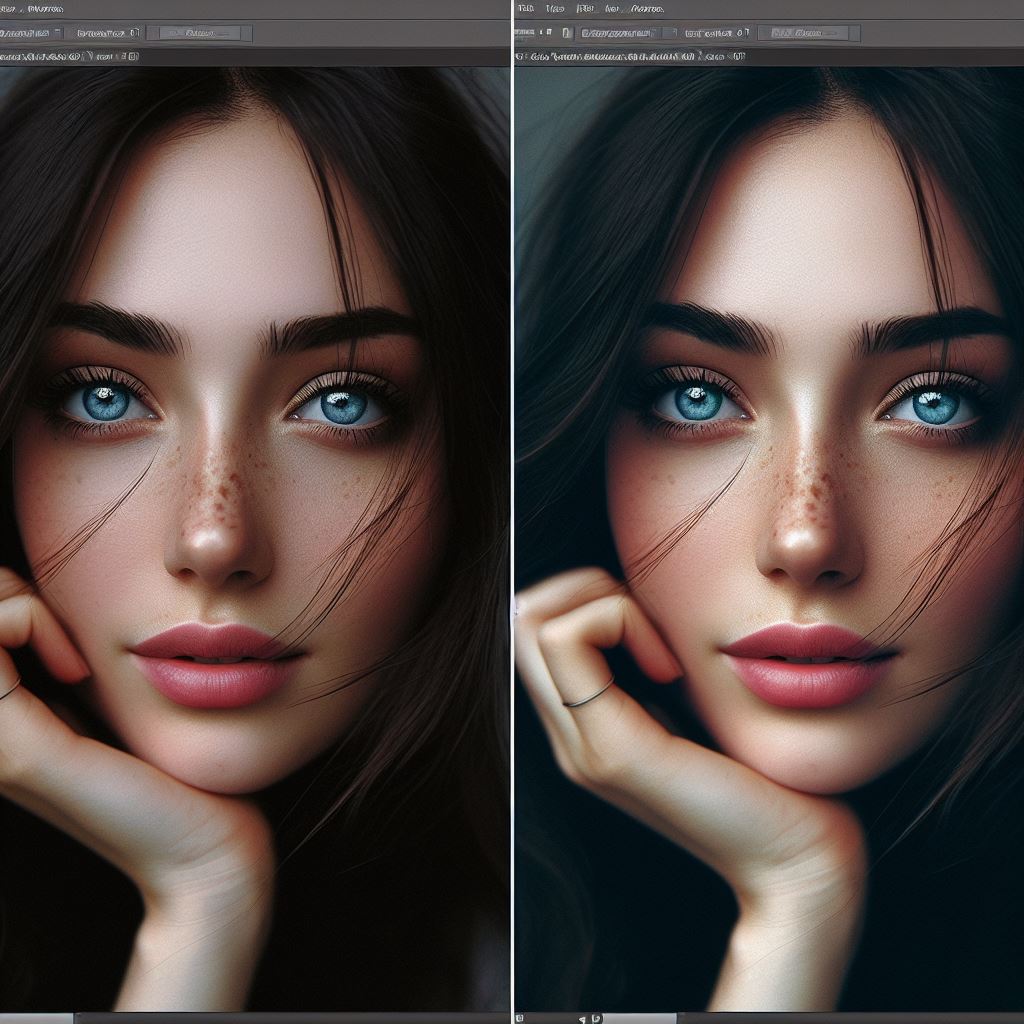Click the small square icon at right window's bottom-left corner
Screen dimensions: 1024x1024
[520, 1018]
